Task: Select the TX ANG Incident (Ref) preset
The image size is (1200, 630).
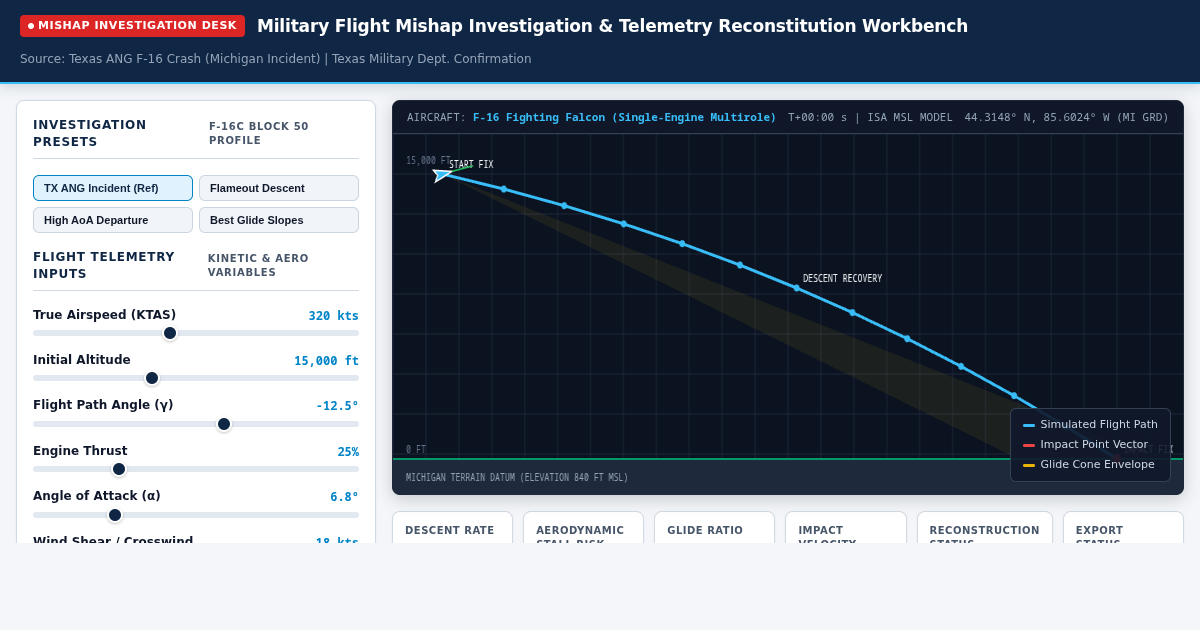Action: tap(113, 188)
